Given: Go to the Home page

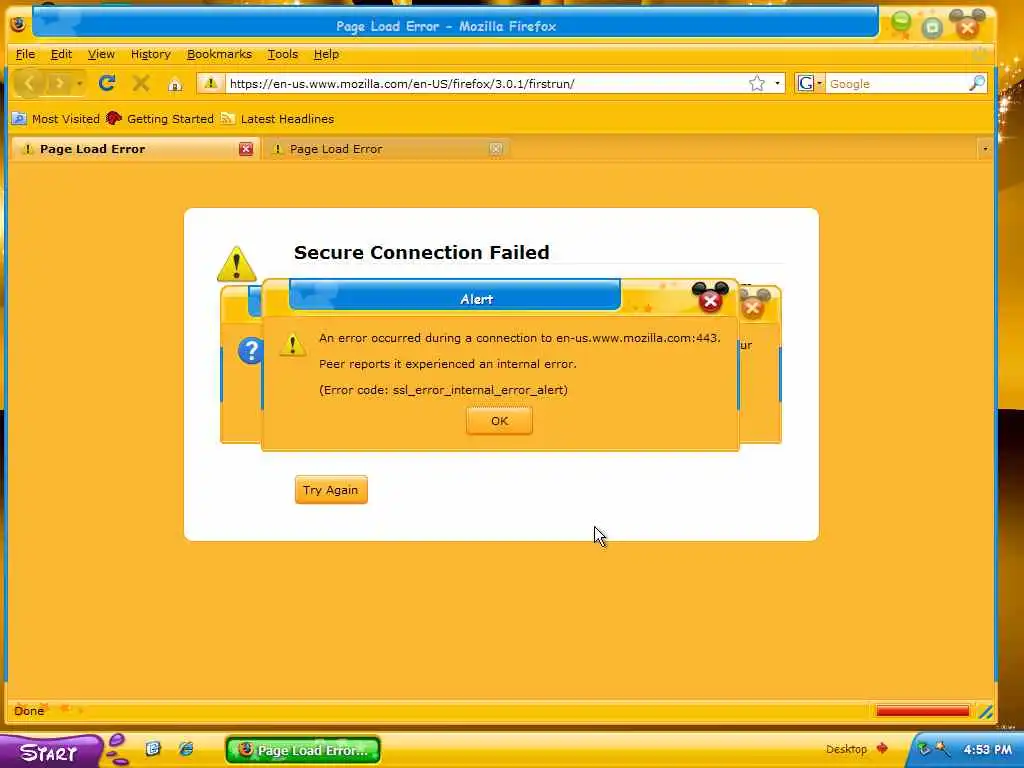Looking at the screenshot, I should point(175,84).
